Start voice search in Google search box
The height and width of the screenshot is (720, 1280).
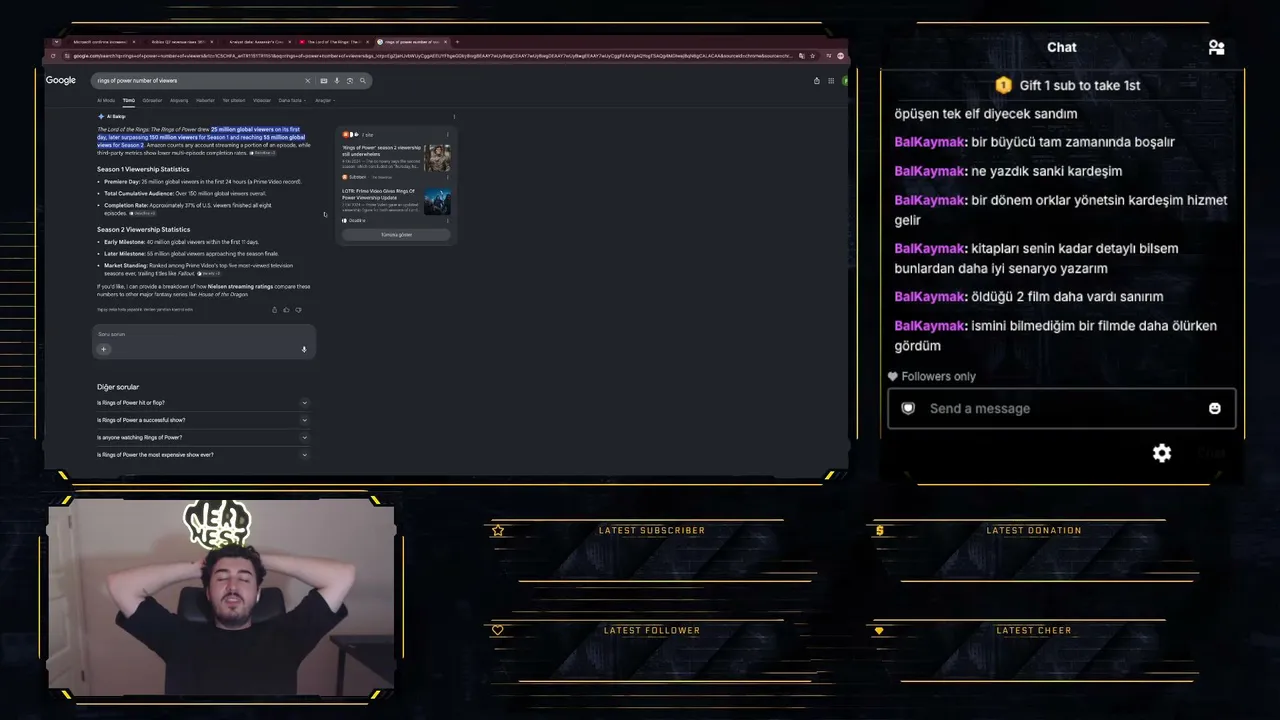(337, 81)
